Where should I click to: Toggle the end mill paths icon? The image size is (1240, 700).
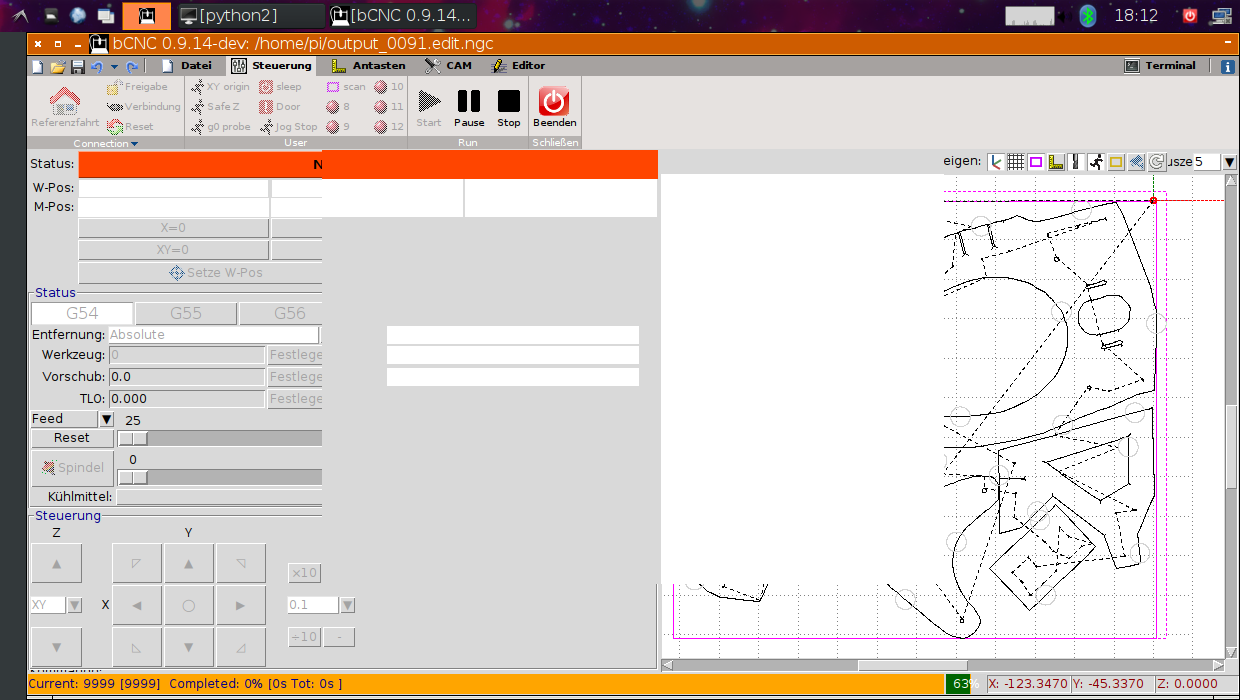click(x=1076, y=162)
